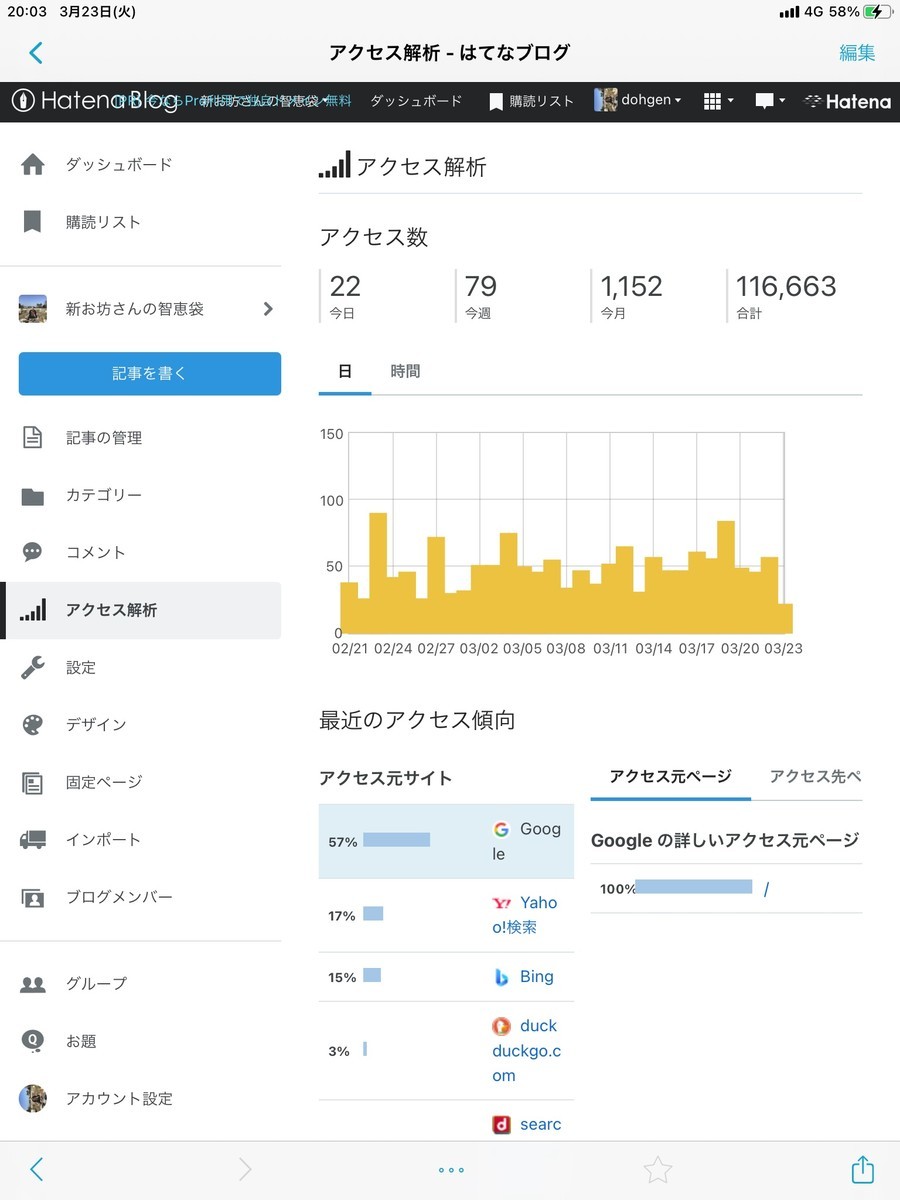Image resolution: width=900 pixels, height=1200 pixels.
Task: Click the home icon beside ダッシュボード in sidebar
Action: (x=33, y=165)
